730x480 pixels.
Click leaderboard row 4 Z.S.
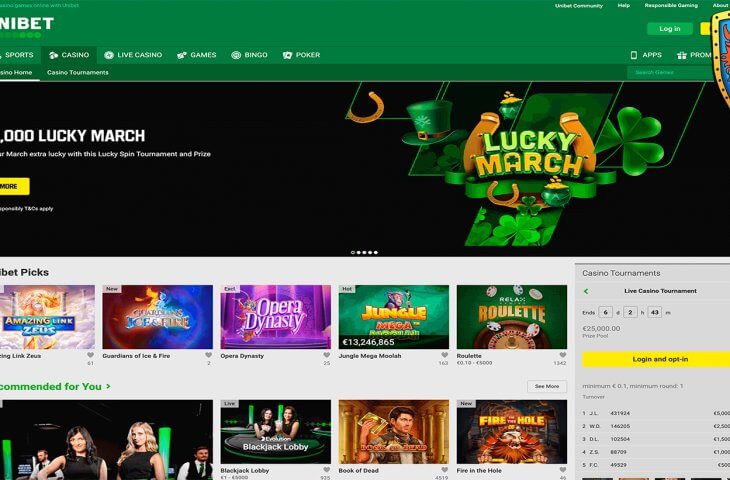[x=656, y=452]
